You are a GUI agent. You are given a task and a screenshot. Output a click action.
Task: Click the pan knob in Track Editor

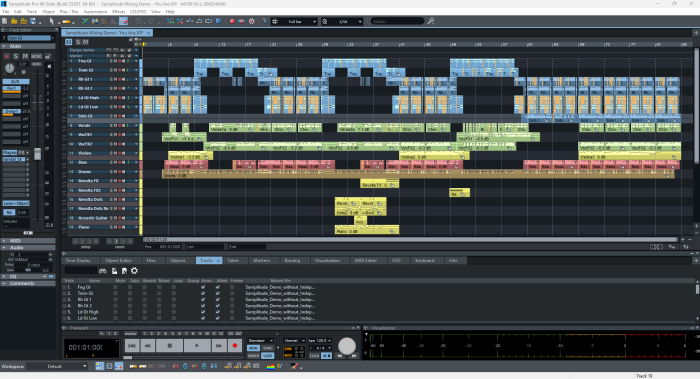tap(9, 68)
